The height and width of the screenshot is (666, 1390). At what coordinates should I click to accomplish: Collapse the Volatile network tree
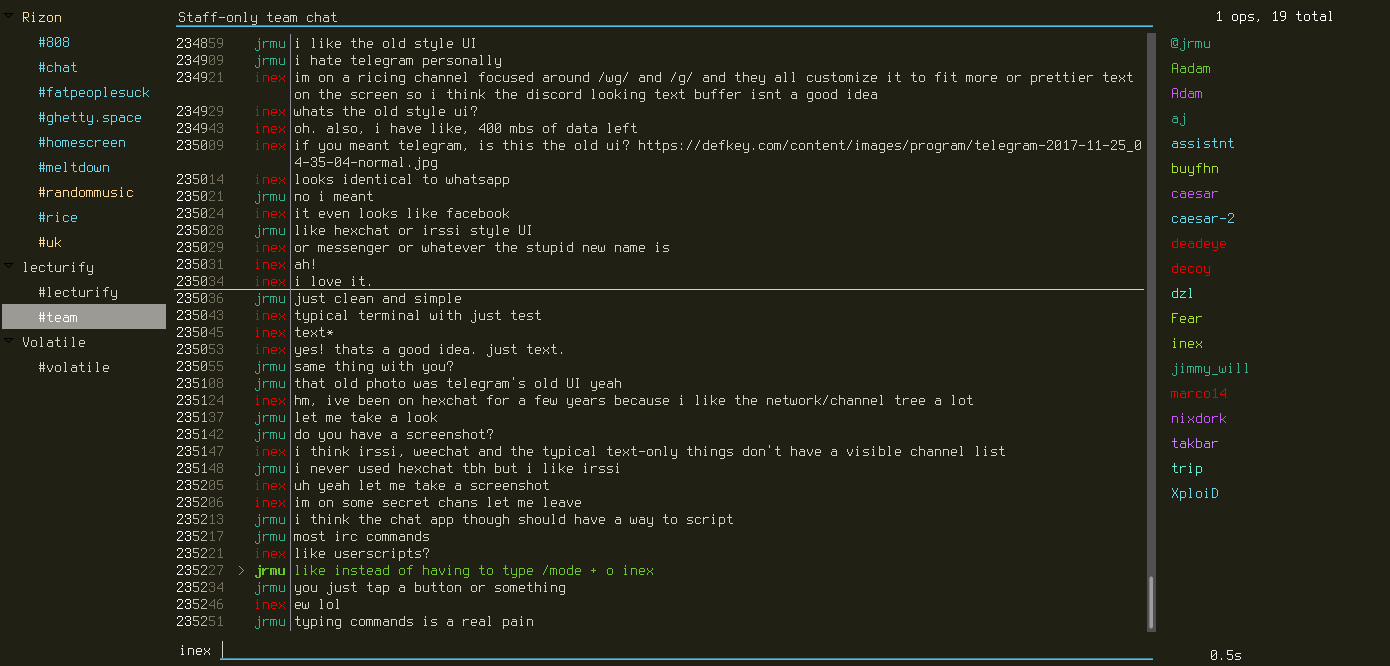click(x=9, y=342)
